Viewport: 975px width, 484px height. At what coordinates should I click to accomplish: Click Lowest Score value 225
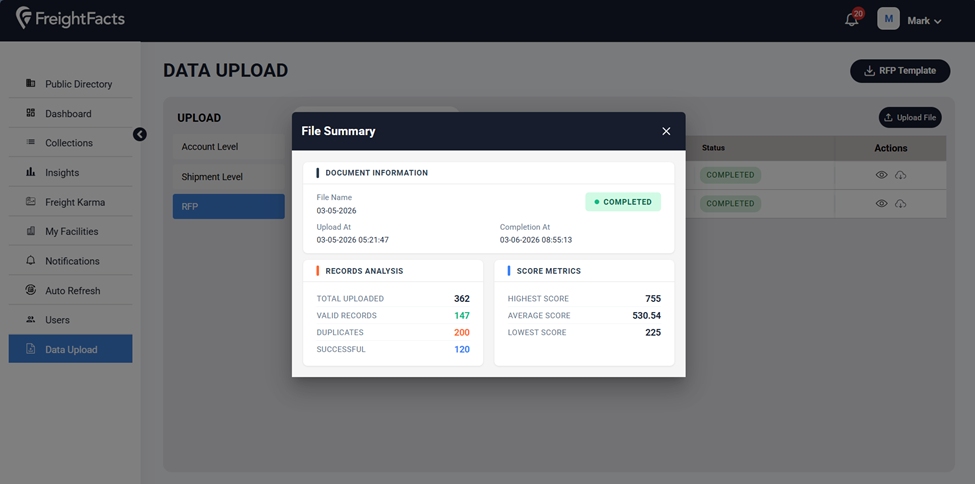point(653,332)
